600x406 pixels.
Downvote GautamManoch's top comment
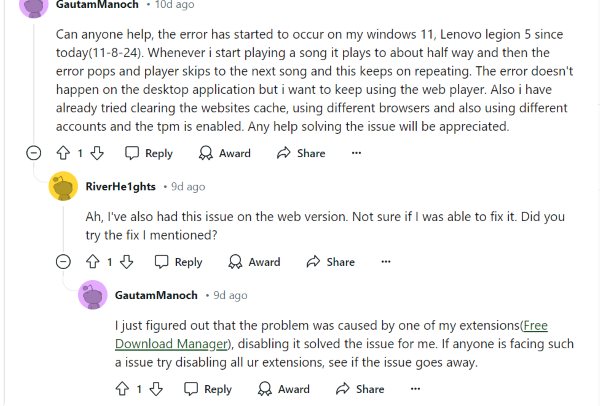click(97, 153)
